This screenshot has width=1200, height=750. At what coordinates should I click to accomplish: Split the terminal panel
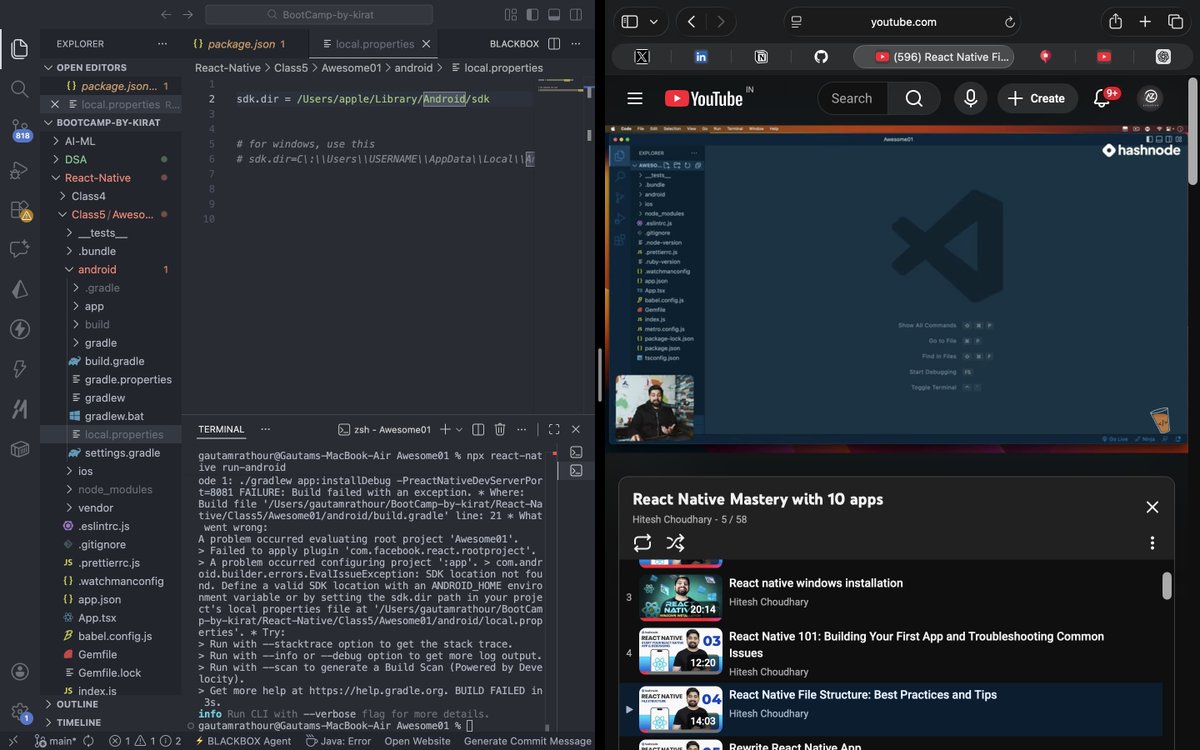[x=478, y=429]
